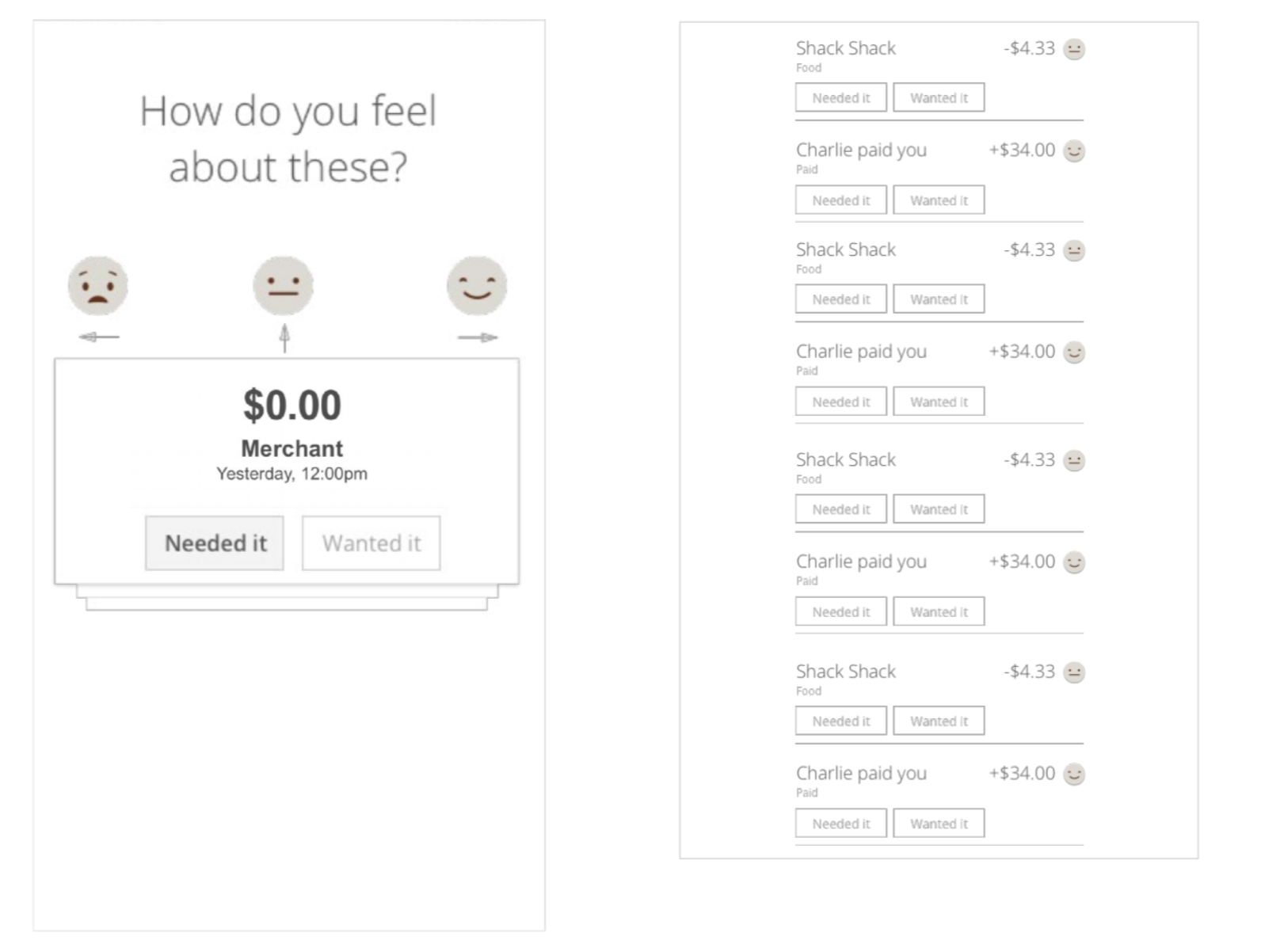This screenshot has height=952, width=1261.
Task: Select Needed it on the Merchant card
Action: (x=215, y=543)
